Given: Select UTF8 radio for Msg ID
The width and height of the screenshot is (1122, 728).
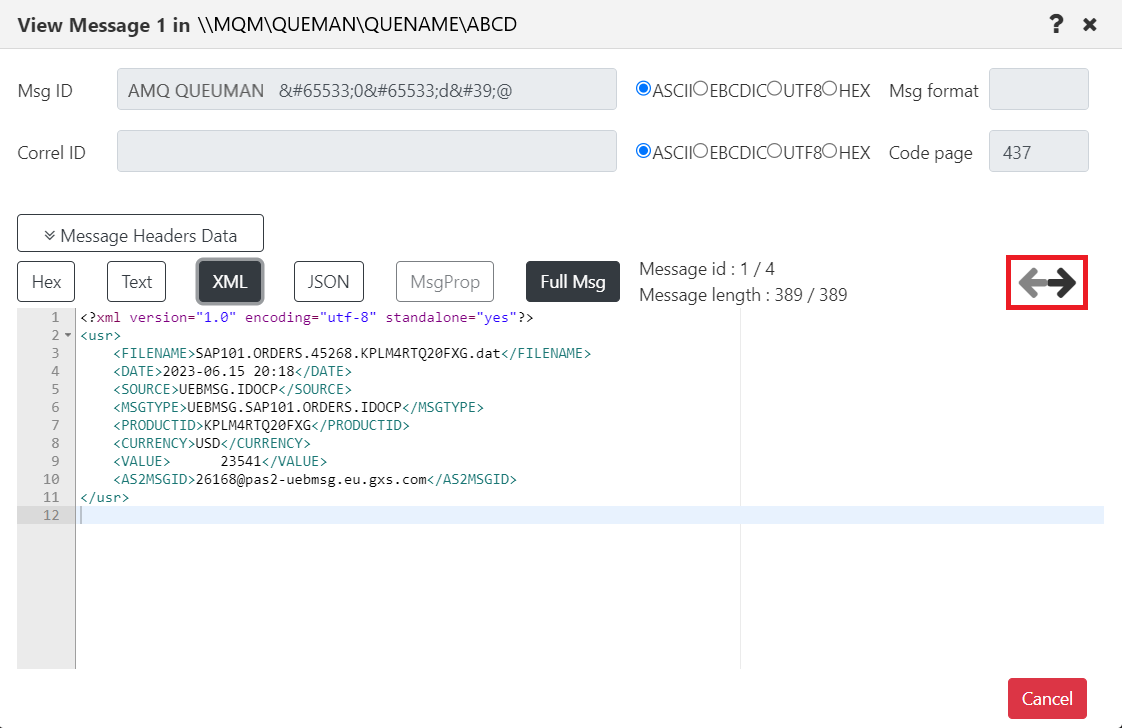Looking at the screenshot, I should 774,89.
